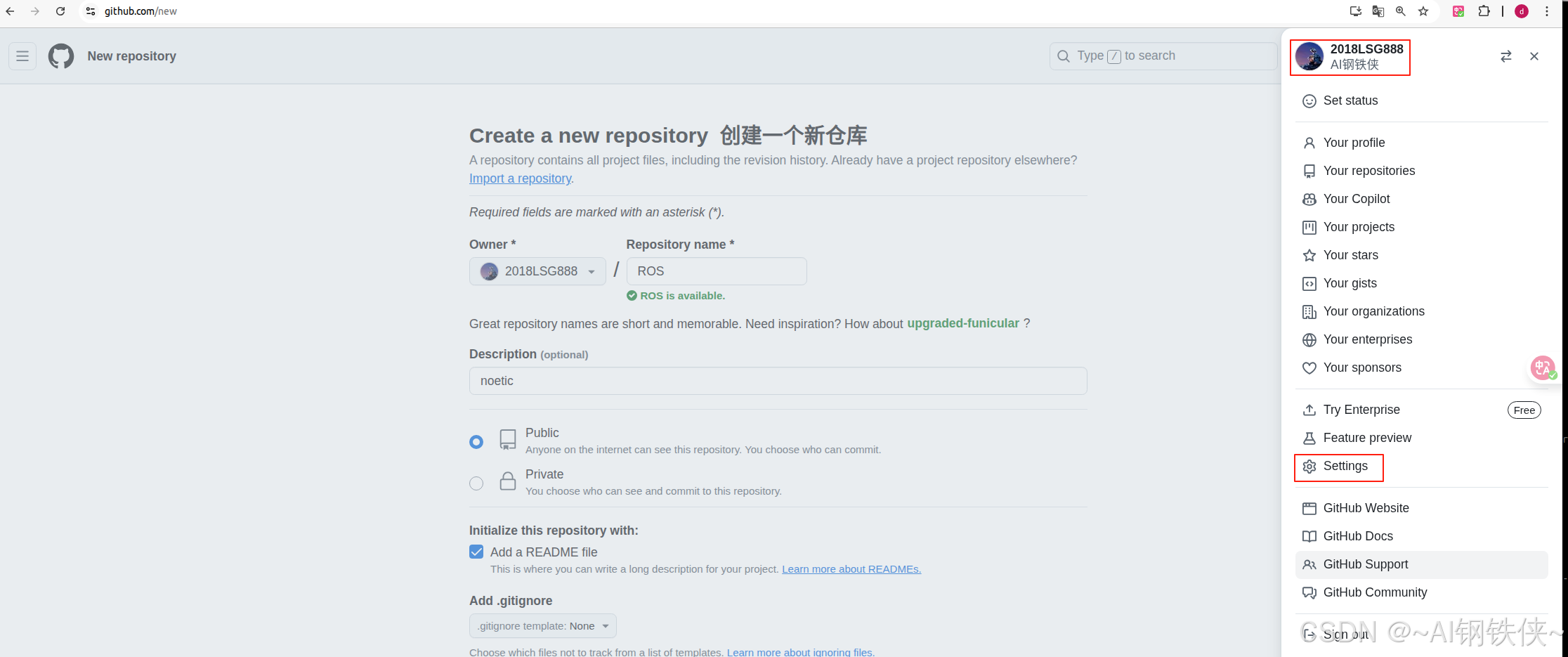Open Your organizations
Image resolution: width=1568 pixels, height=657 pixels.
pyautogui.click(x=1422, y=311)
